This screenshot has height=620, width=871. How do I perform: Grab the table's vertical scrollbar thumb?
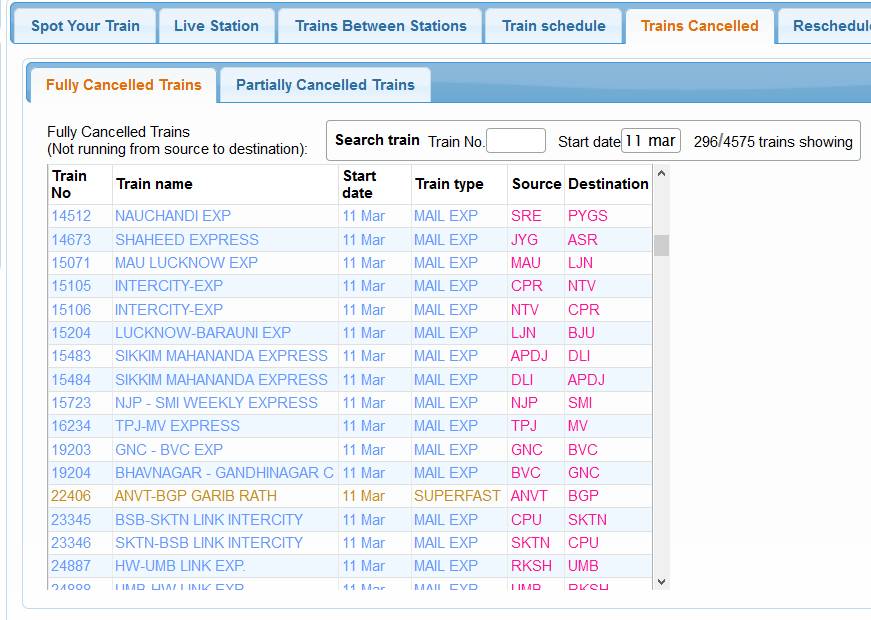[x=661, y=246]
